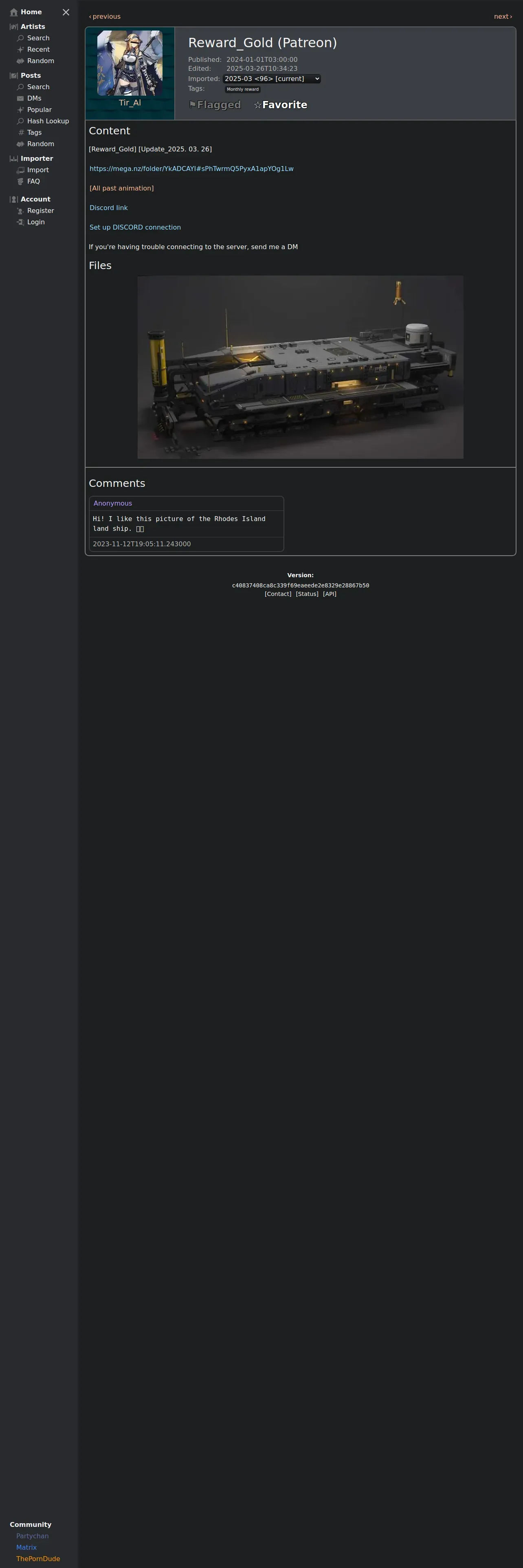Viewport: 523px width, 1568px height.
Task: Open the Status footer link
Action: (307, 594)
